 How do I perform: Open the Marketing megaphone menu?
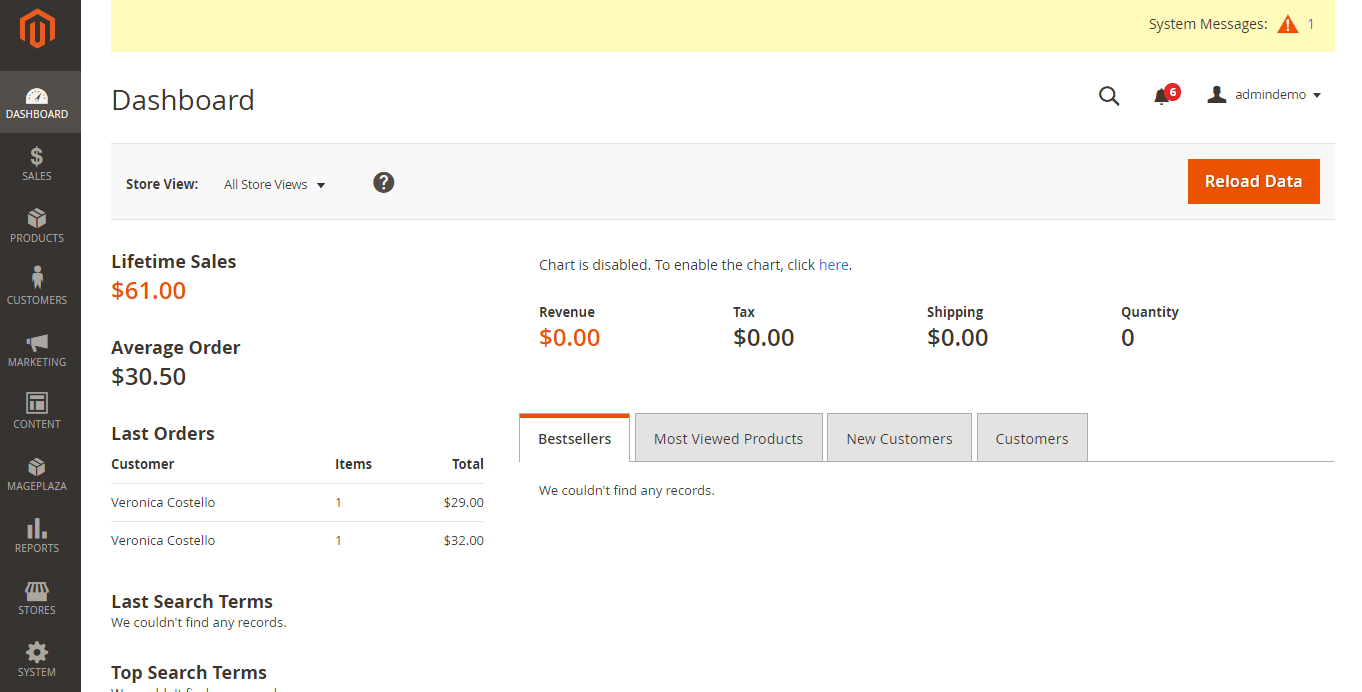37,350
